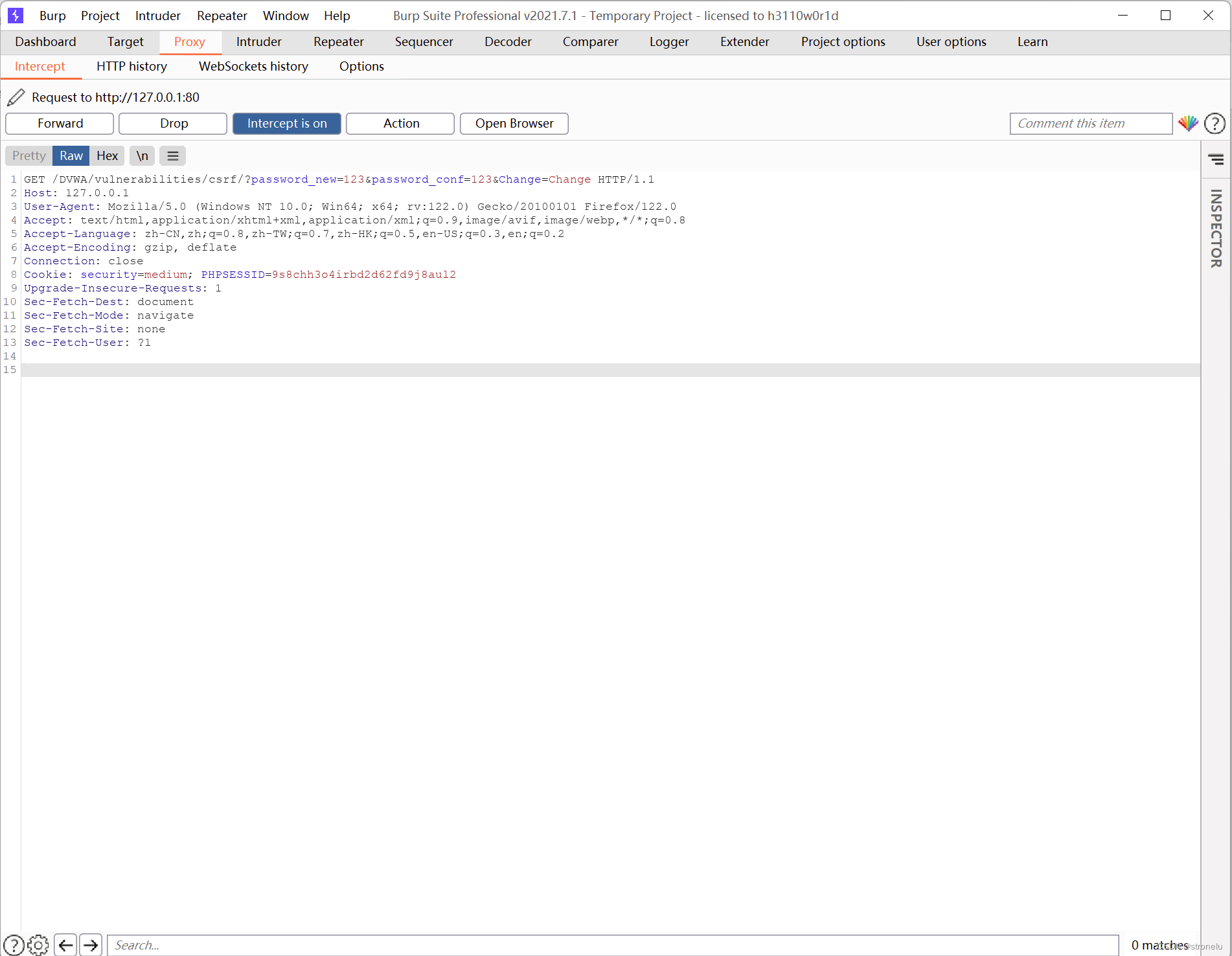Click the Sec-Fetch-Dest header line
Image resolution: width=1232 pixels, height=956 pixels.
click(x=109, y=302)
